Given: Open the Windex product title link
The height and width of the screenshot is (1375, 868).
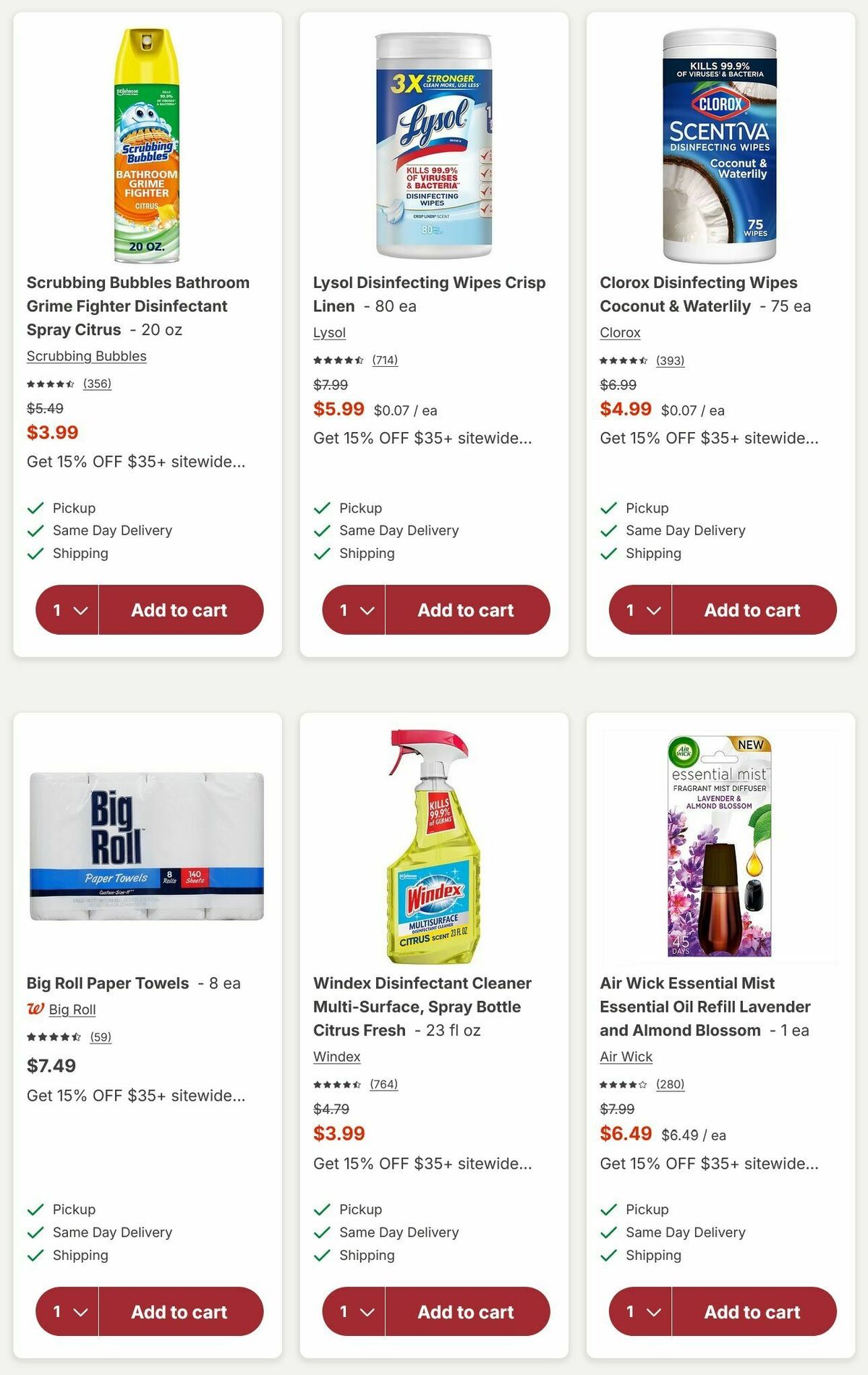Looking at the screenshot, I should click(x=422, y=1007).
